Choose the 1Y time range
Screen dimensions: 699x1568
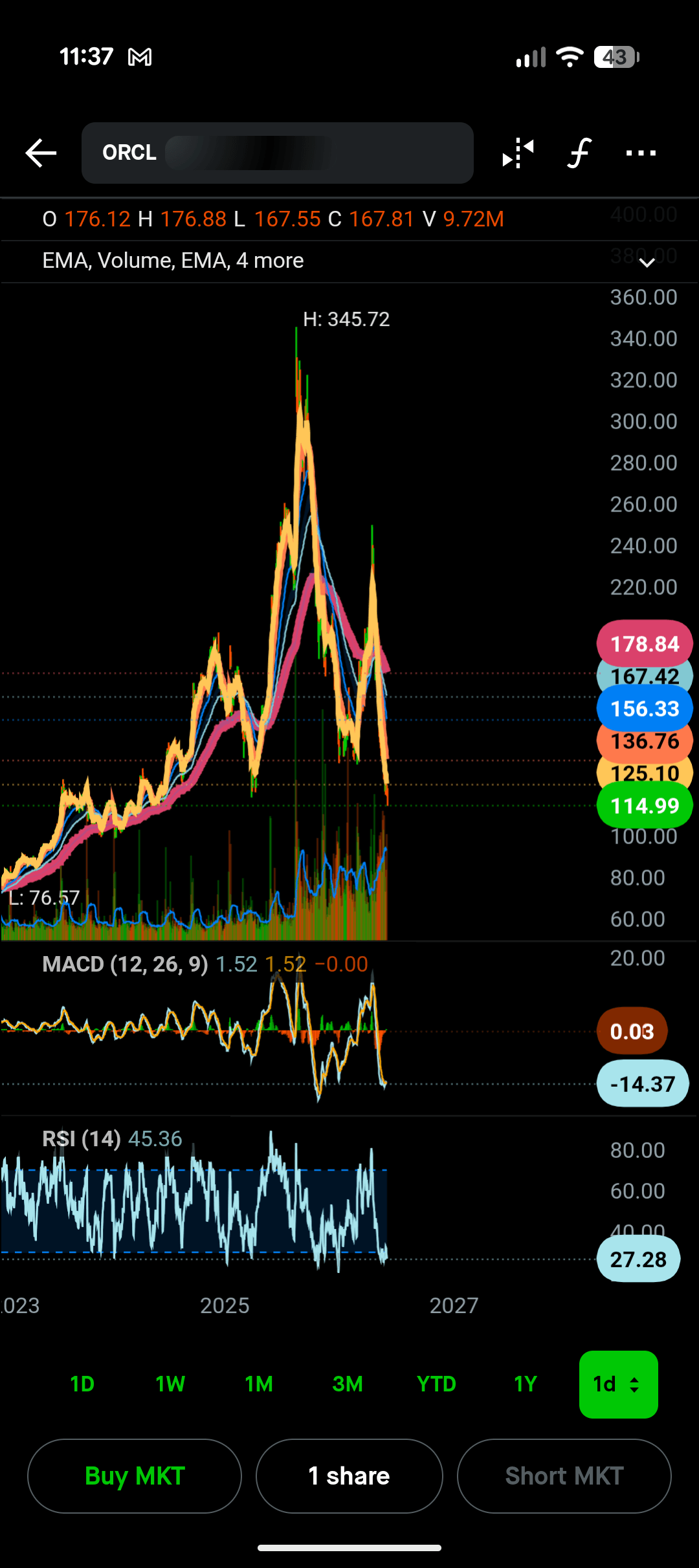pyautogui.click(x=526, y=1384)
